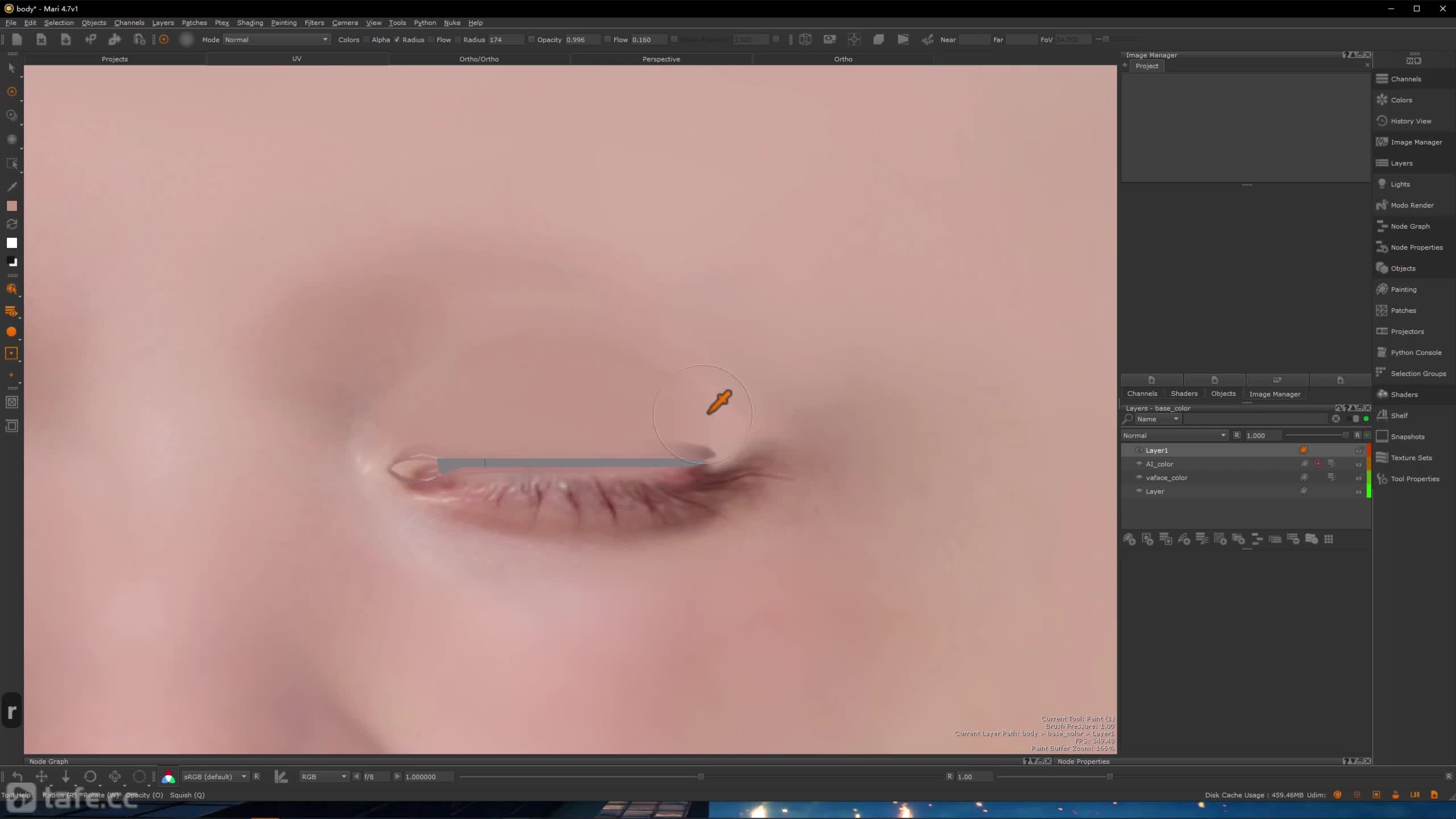This screenshot has height=819, width=1456.
Task: Toggle lock on Layer1
Action: pyautogui.click(x=1359, y=450)
